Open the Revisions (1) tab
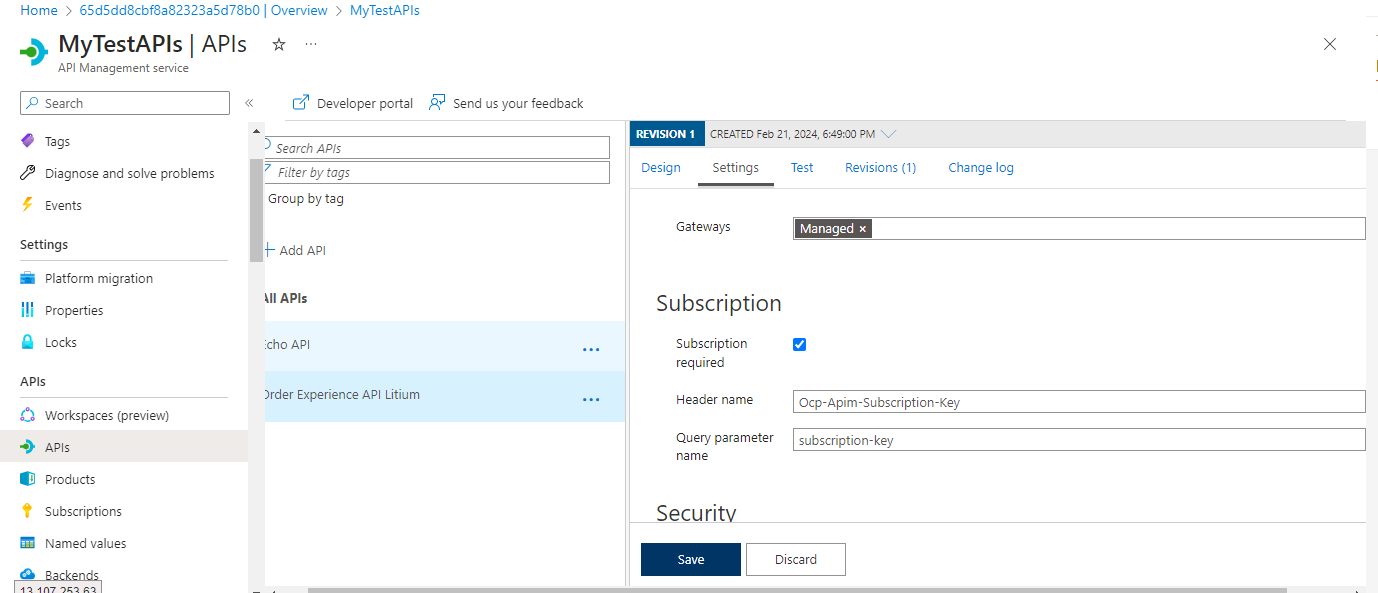The width and height of the screenshot is (1378, 593). pos(880,167)
